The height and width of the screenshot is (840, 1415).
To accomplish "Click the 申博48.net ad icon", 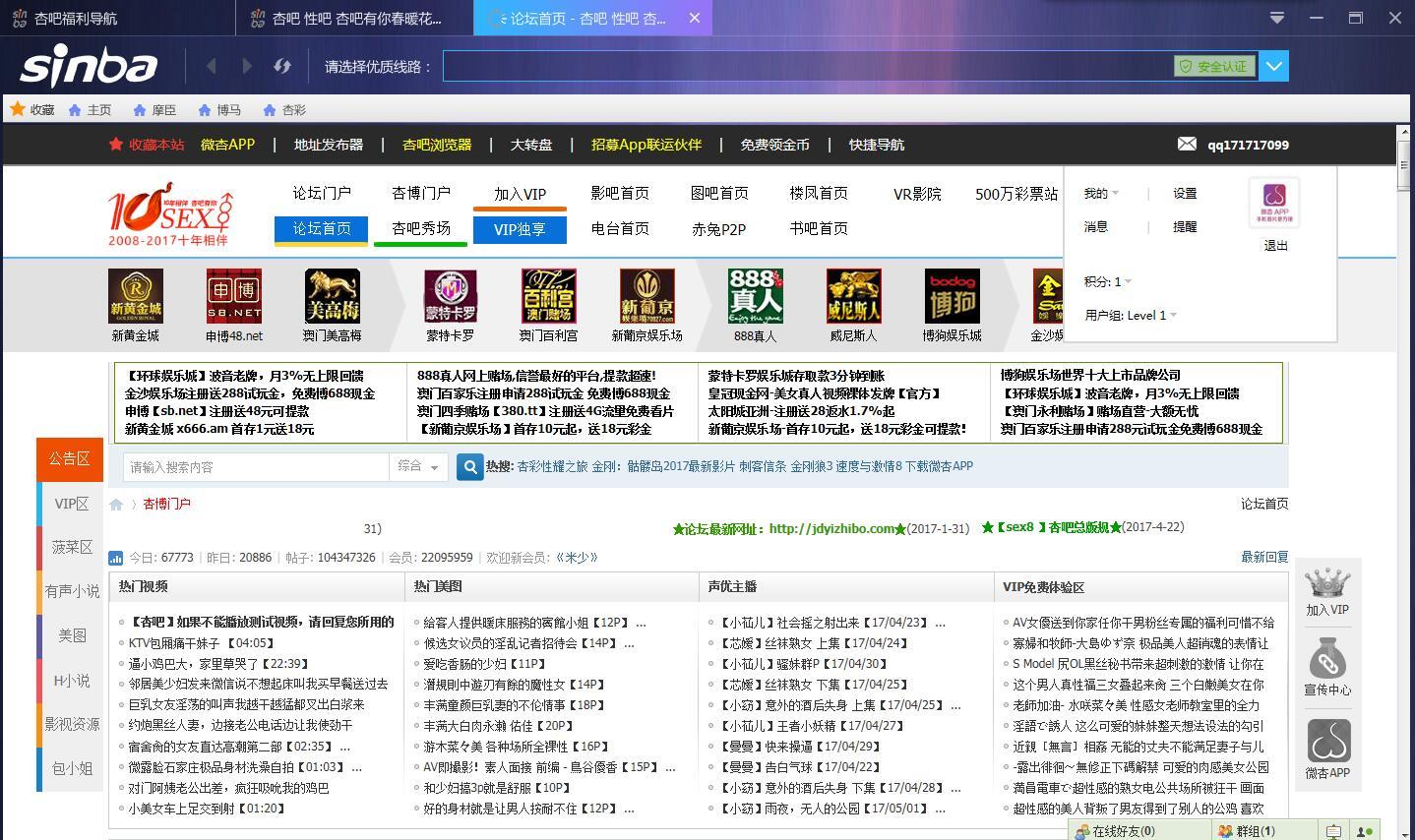I will (x=234, y=296).
